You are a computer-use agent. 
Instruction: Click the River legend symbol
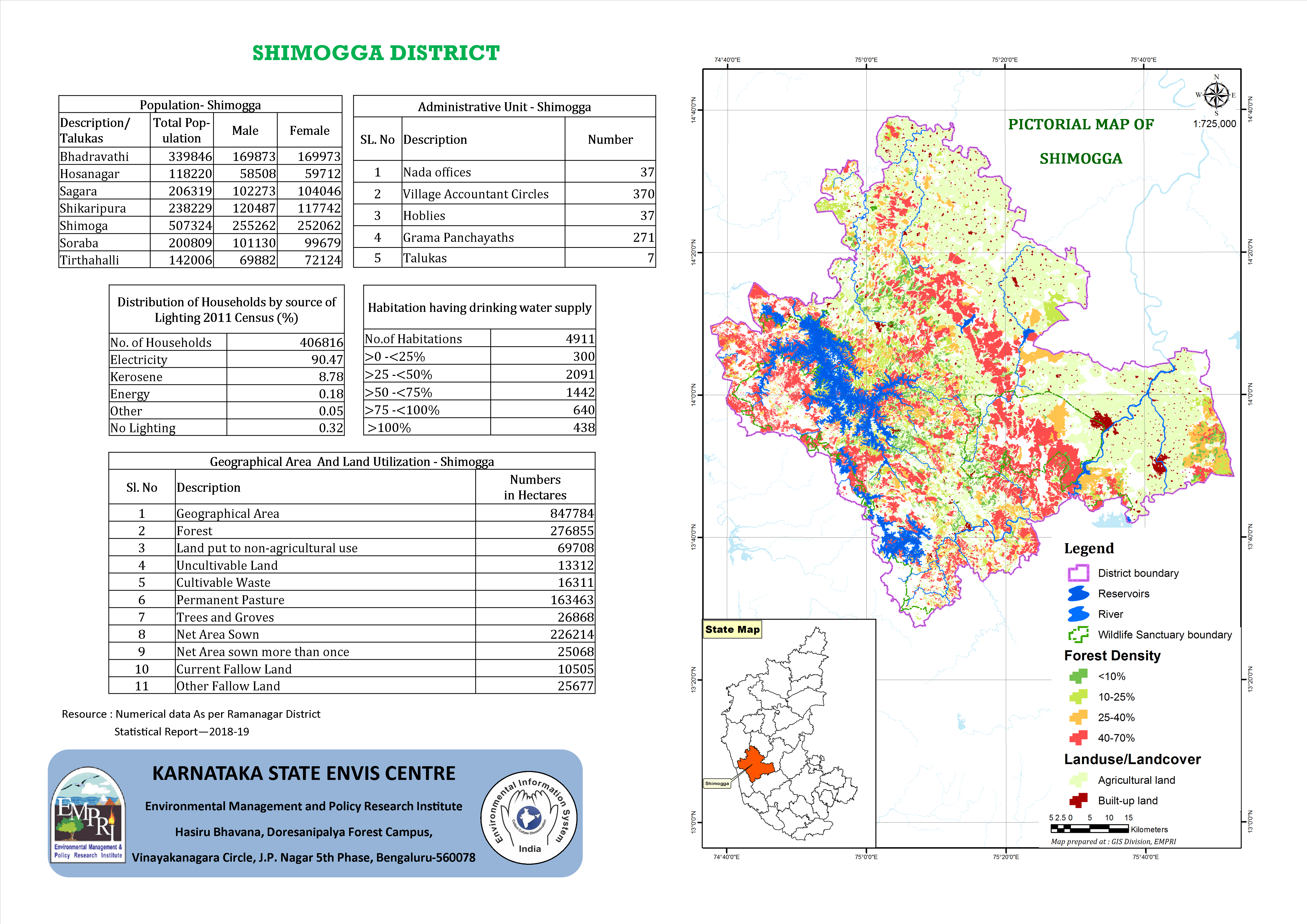[x=1078, y=614]
